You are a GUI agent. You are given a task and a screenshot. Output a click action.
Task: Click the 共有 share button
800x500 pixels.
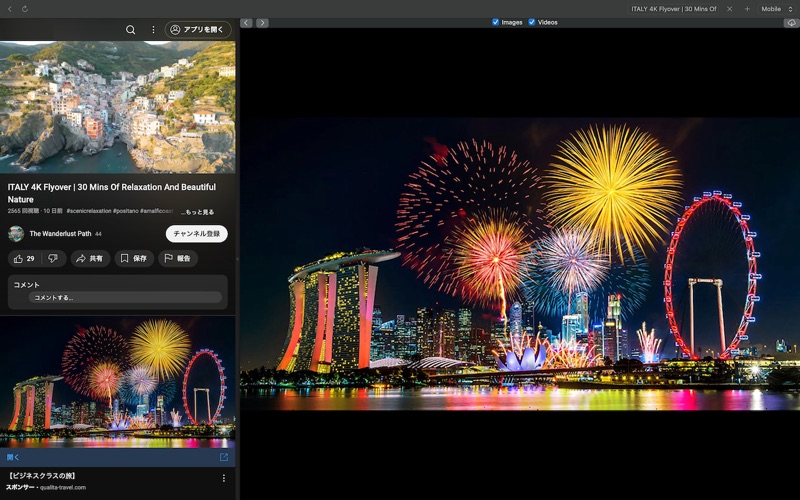tap(90, 259)
